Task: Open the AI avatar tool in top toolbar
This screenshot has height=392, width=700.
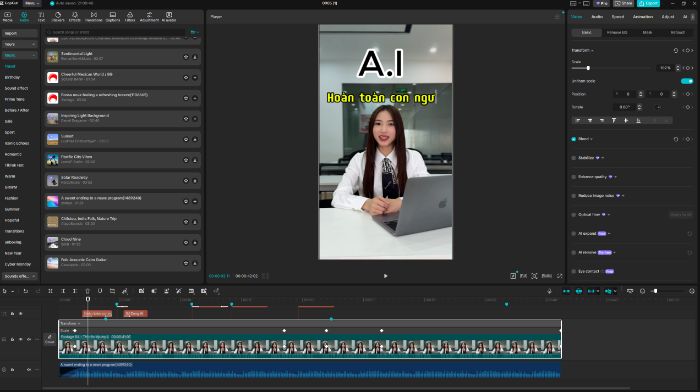Action: pyautogui.click(x=169, y=17)
